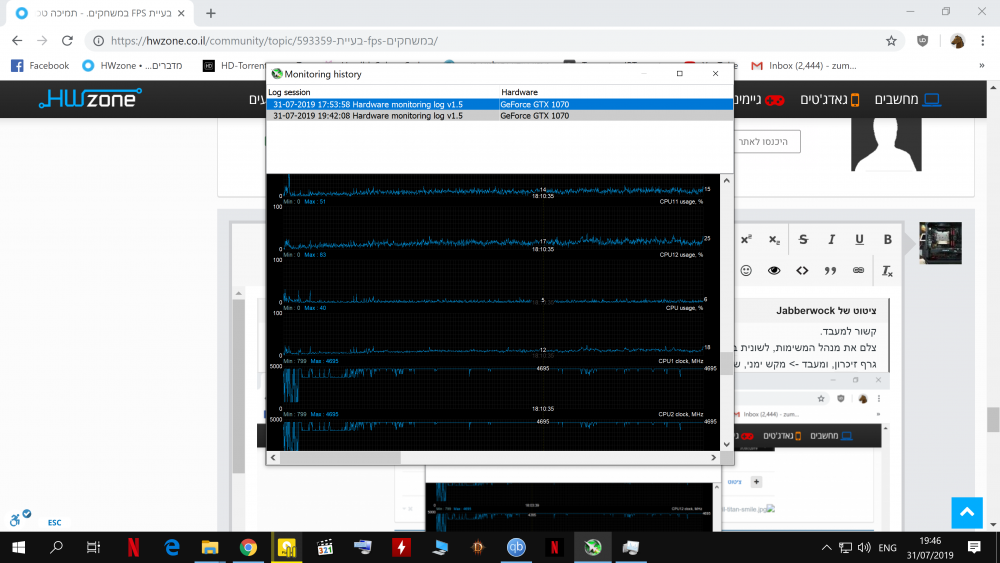Image resolution: width=1000 pixels, height=563 pixels.
Task: Click the ESC label near accessibility icon
Action: click(55, 523)
